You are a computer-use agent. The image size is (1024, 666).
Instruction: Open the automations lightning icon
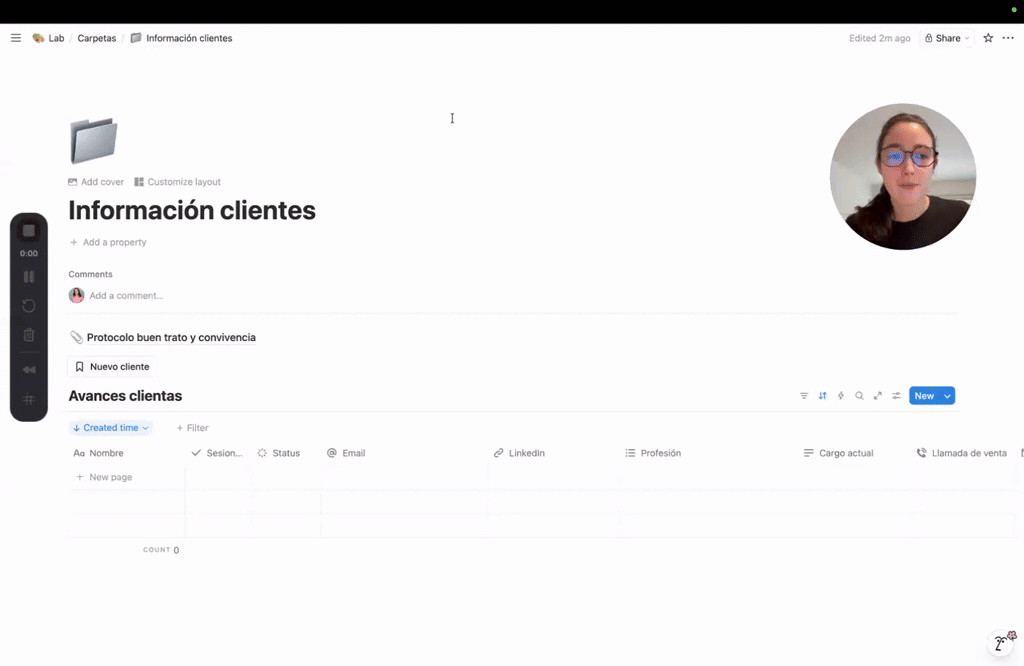[841, 396]
